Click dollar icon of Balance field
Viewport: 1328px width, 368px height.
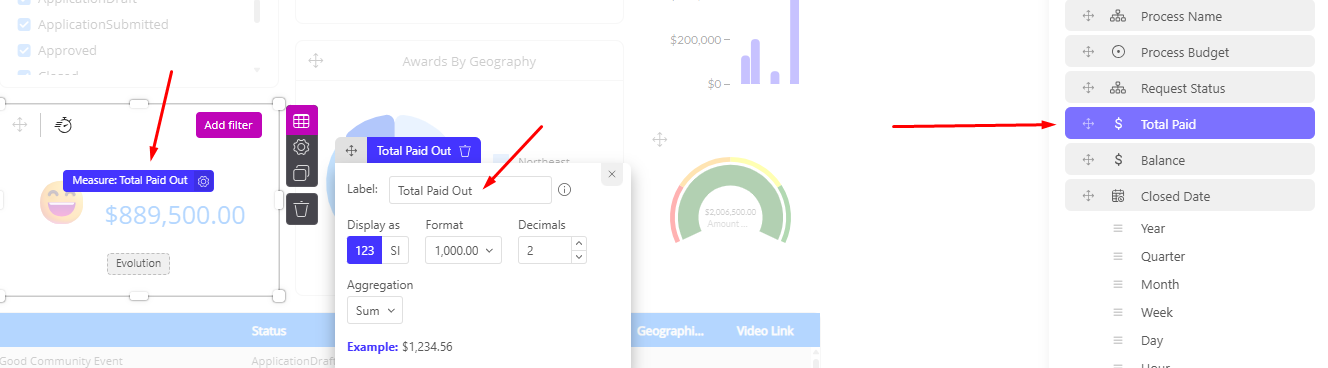pos(1118,160)
